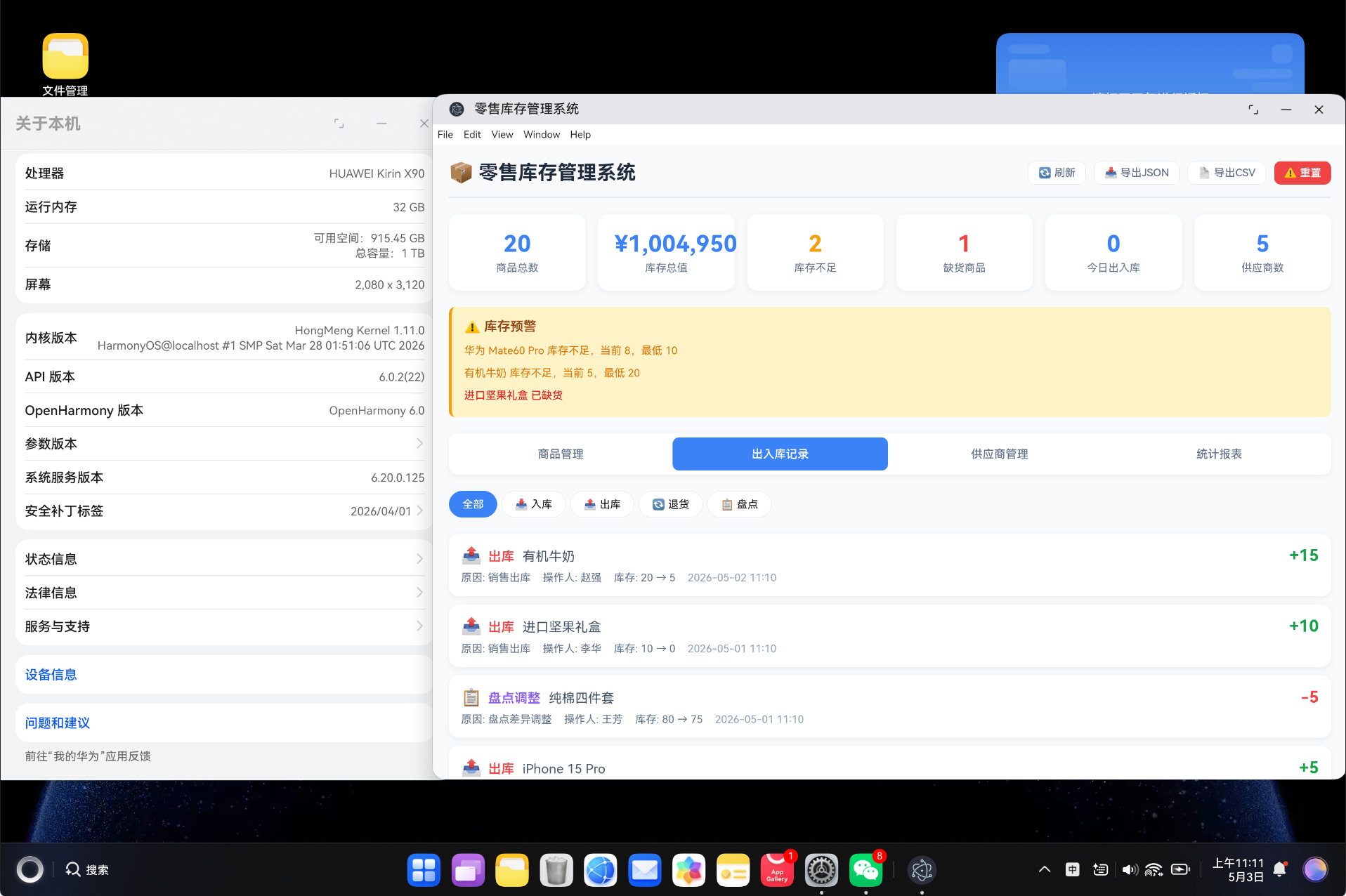This screenshot has height=896, width=1346.
Task: Click the 有机牛奶 出库 record icon
Action: [x=471, y=555]
